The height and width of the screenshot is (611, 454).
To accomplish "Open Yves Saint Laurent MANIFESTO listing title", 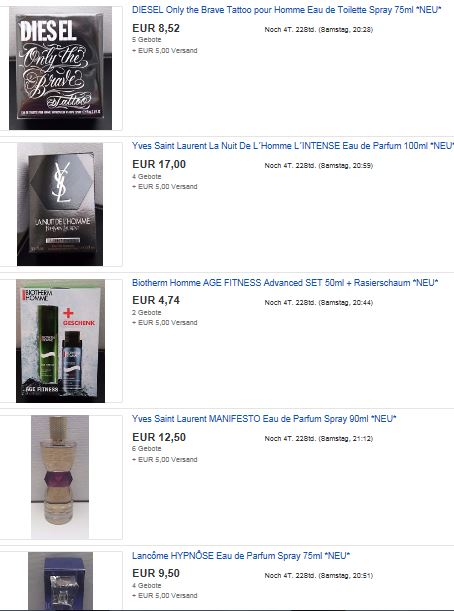I will click(264, 419).
